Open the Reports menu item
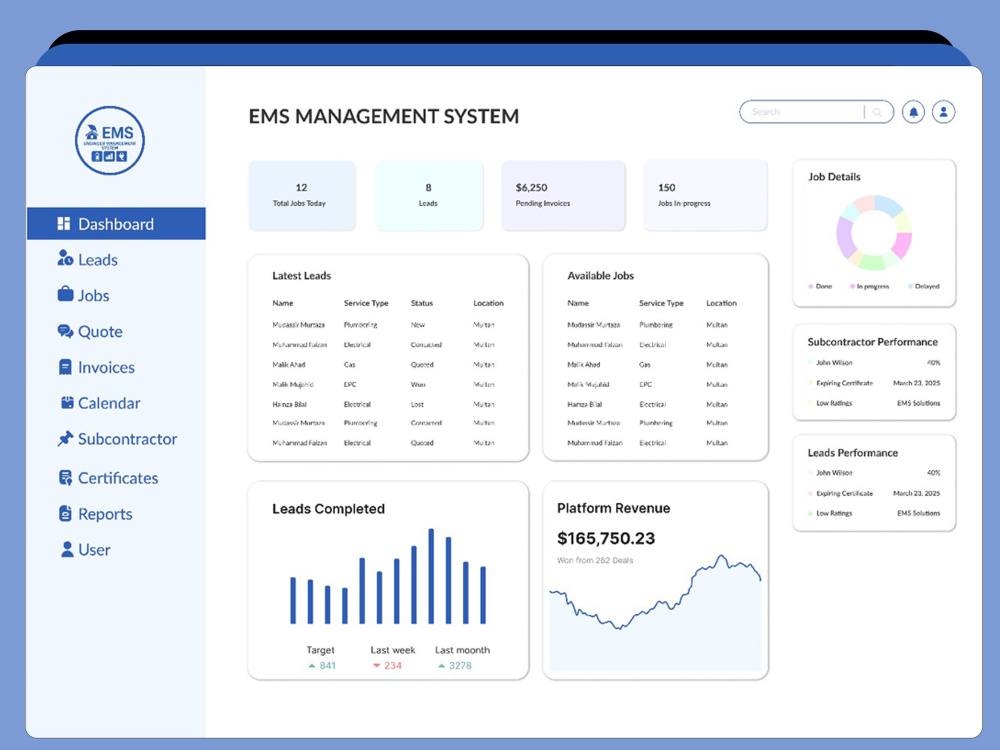 click(x=105, y=514)
